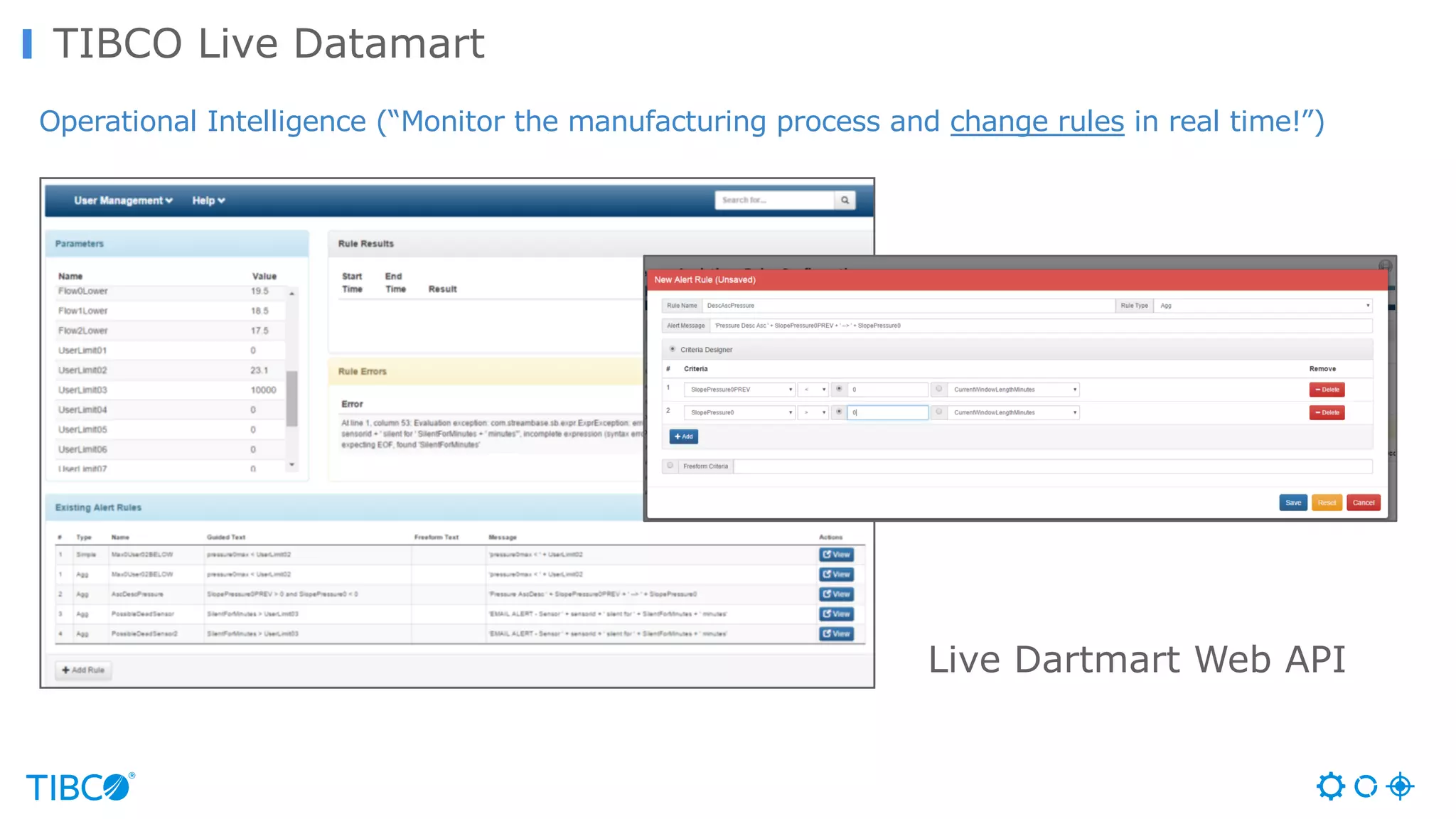Click the Add Rule button
The width and height of the screenshot is (1456, 819).
point(83,670)
